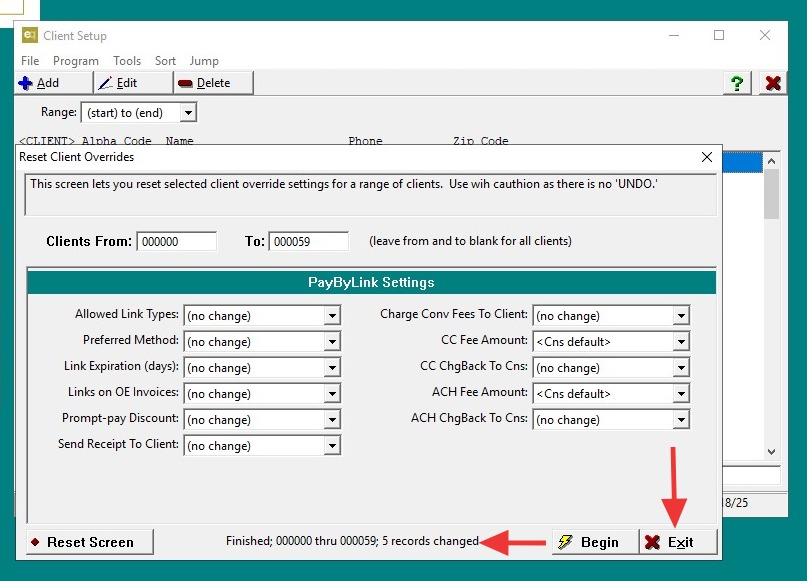Expand Send Receipt To Client dropdown
807x581 pixels.
coord(332,446)
